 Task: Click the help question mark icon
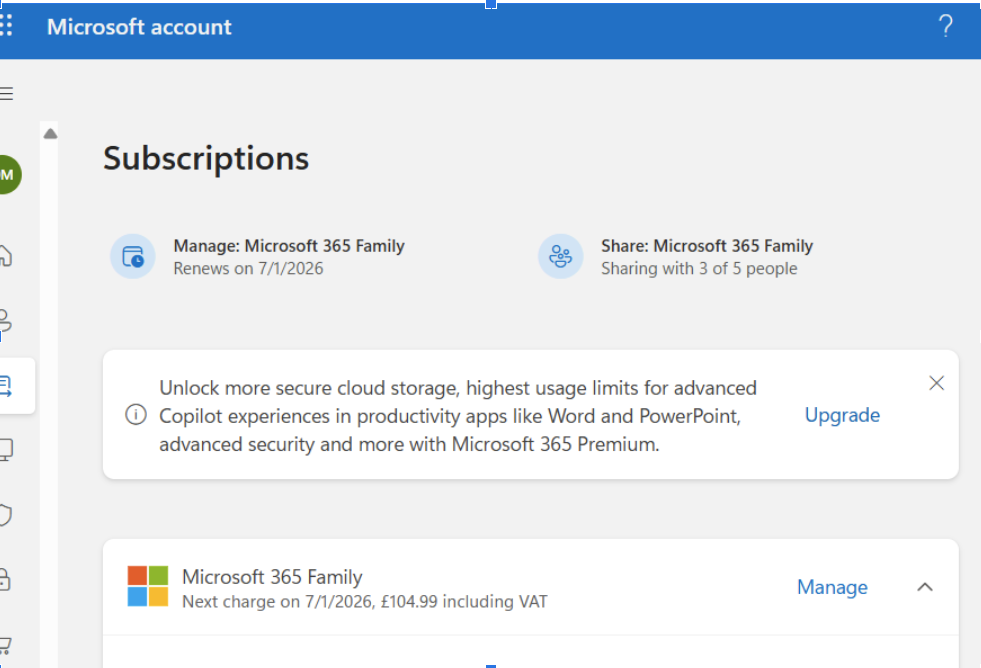point(945,27)
